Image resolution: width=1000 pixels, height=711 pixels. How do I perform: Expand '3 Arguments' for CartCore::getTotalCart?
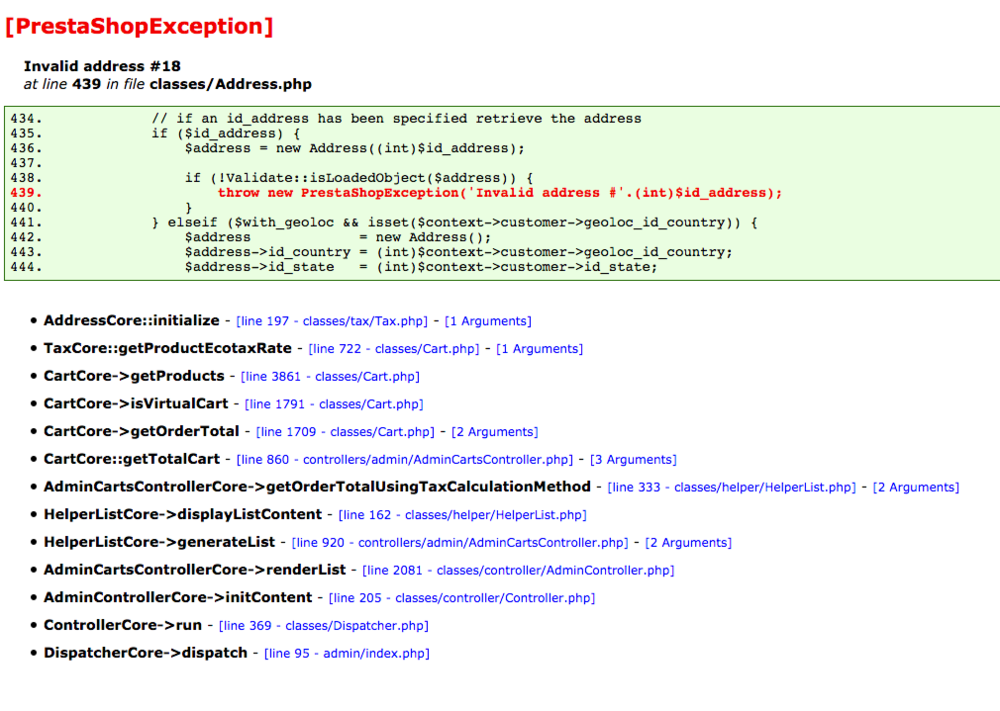(633, 460)
